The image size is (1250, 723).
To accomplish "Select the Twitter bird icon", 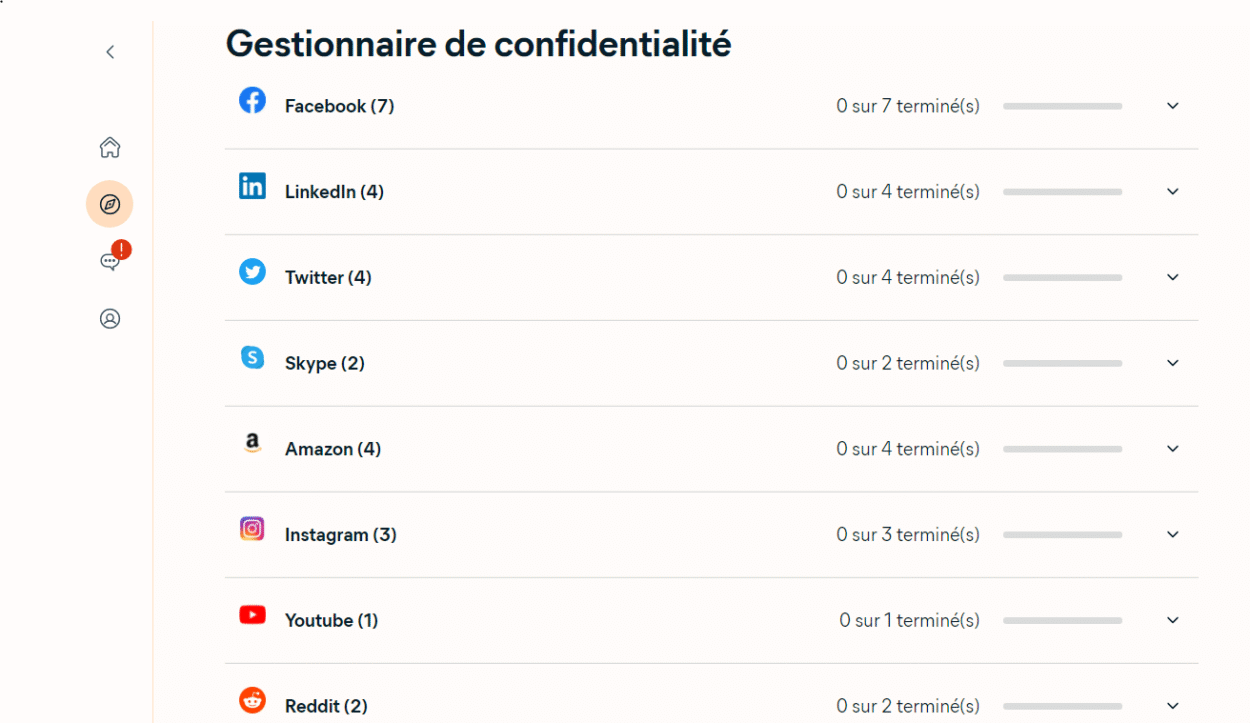I will pyautogui.click(x=252, y=271).
